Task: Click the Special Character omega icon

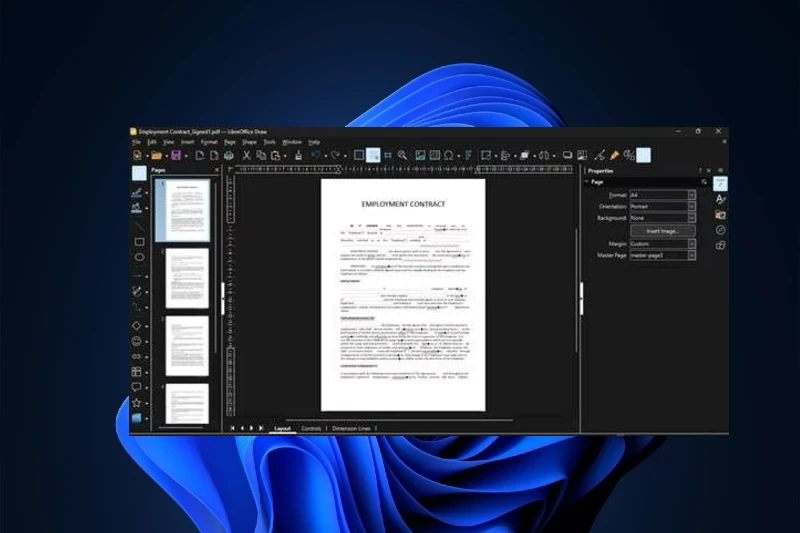Action: (448, 155)
